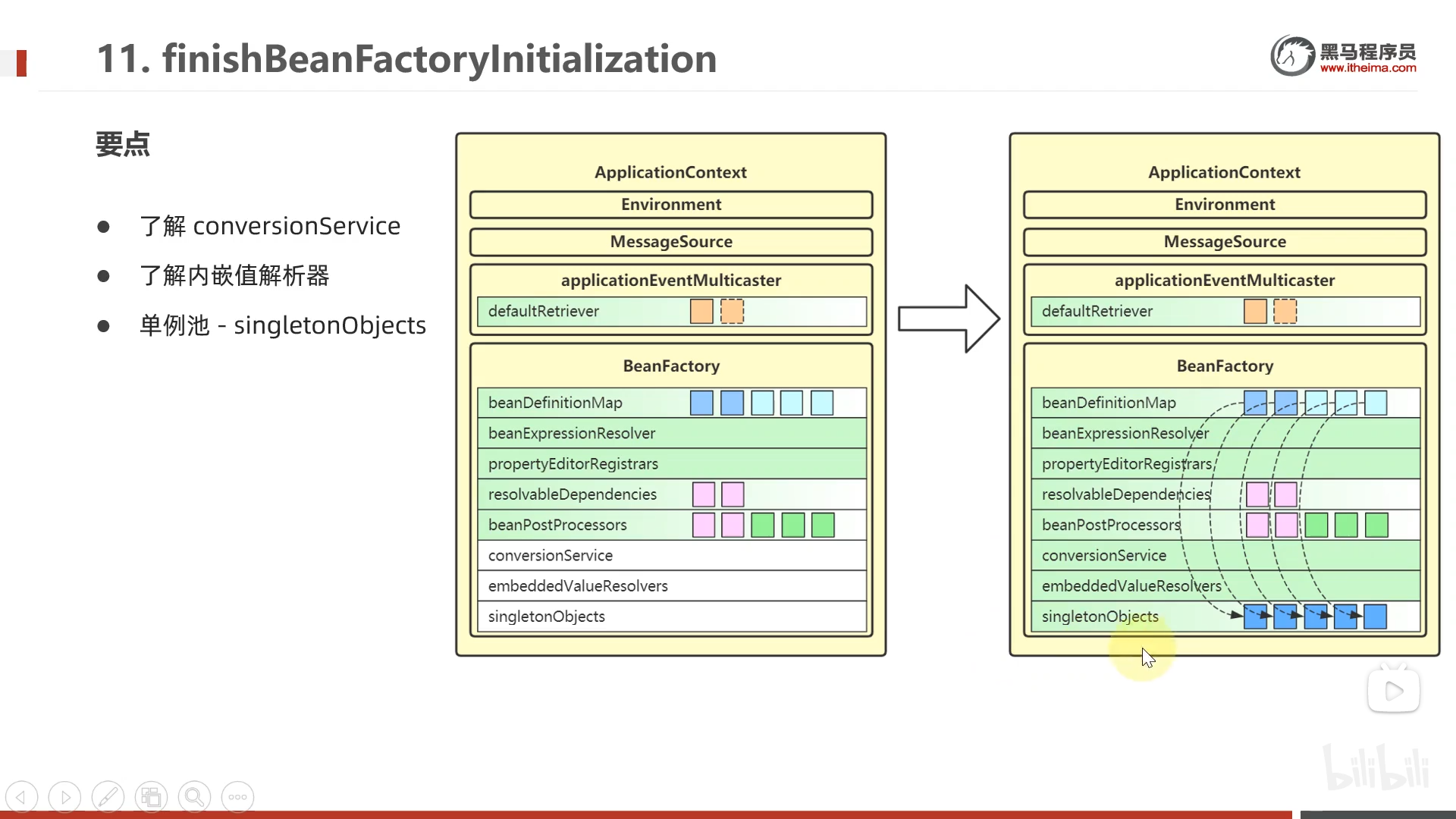Click singletonObjects label in right diagram
This screenshot has width=1456, height=819.
(x=1100, y=617)
